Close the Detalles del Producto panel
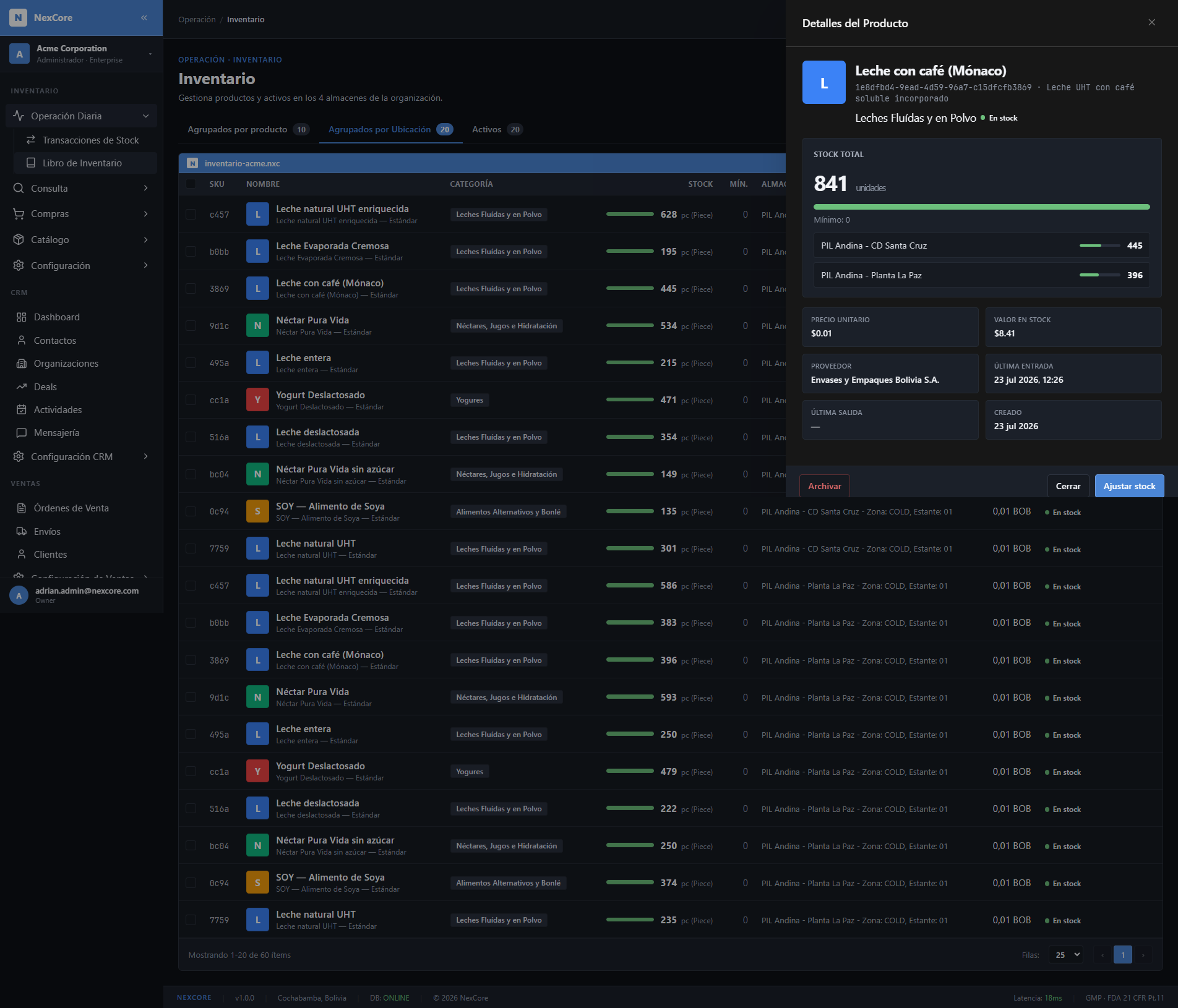The image size is (1178, 1008). tap(1151, 22)
